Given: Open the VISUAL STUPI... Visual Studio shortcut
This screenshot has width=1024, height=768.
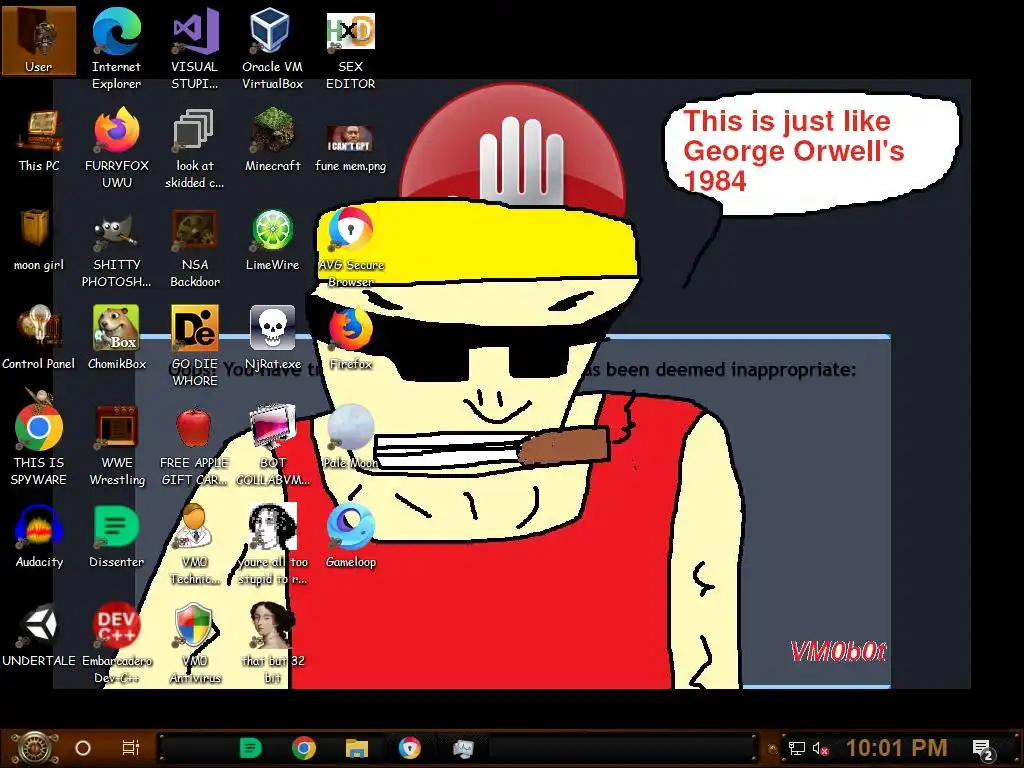Looking at the screenshot, I should (195, 49).
